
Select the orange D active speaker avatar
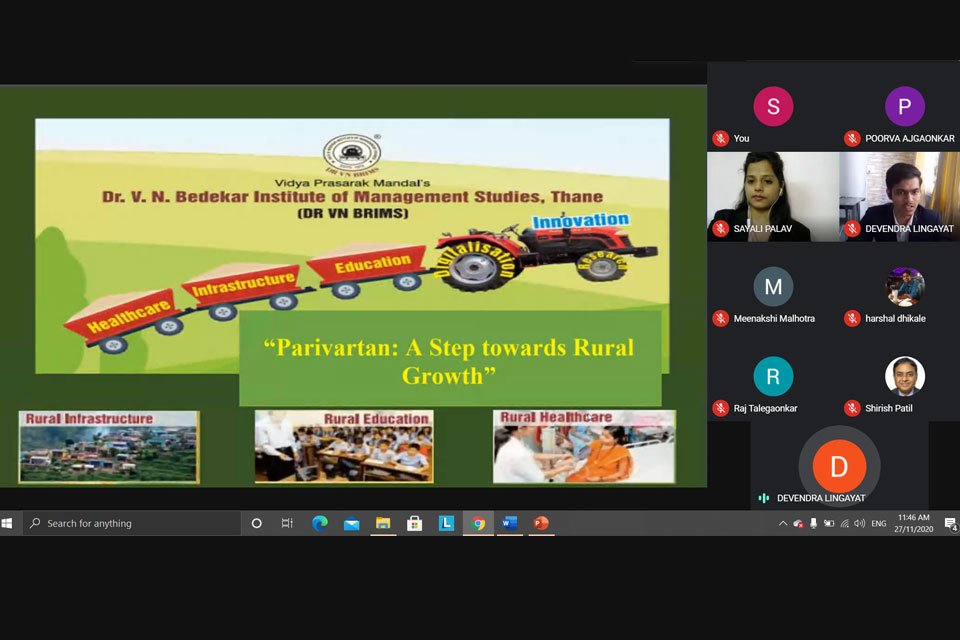839,466
